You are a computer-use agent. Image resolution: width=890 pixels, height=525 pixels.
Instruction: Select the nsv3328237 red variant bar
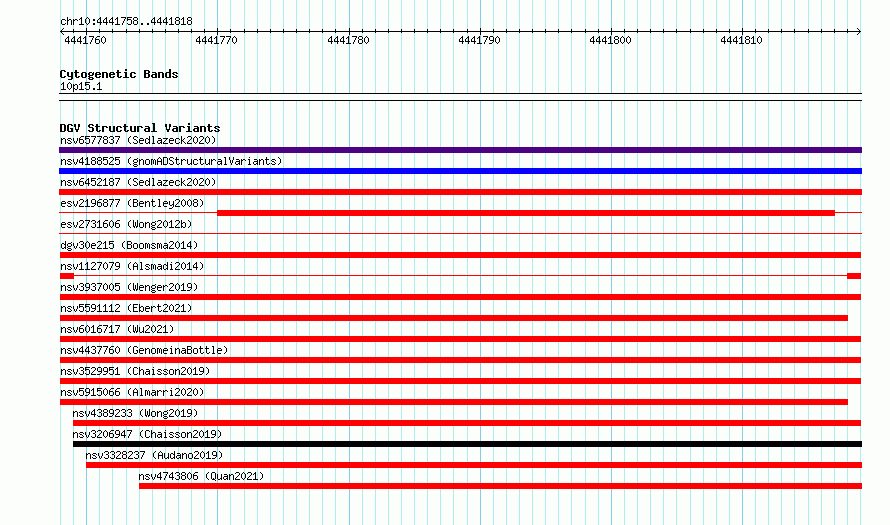point(474,465)
